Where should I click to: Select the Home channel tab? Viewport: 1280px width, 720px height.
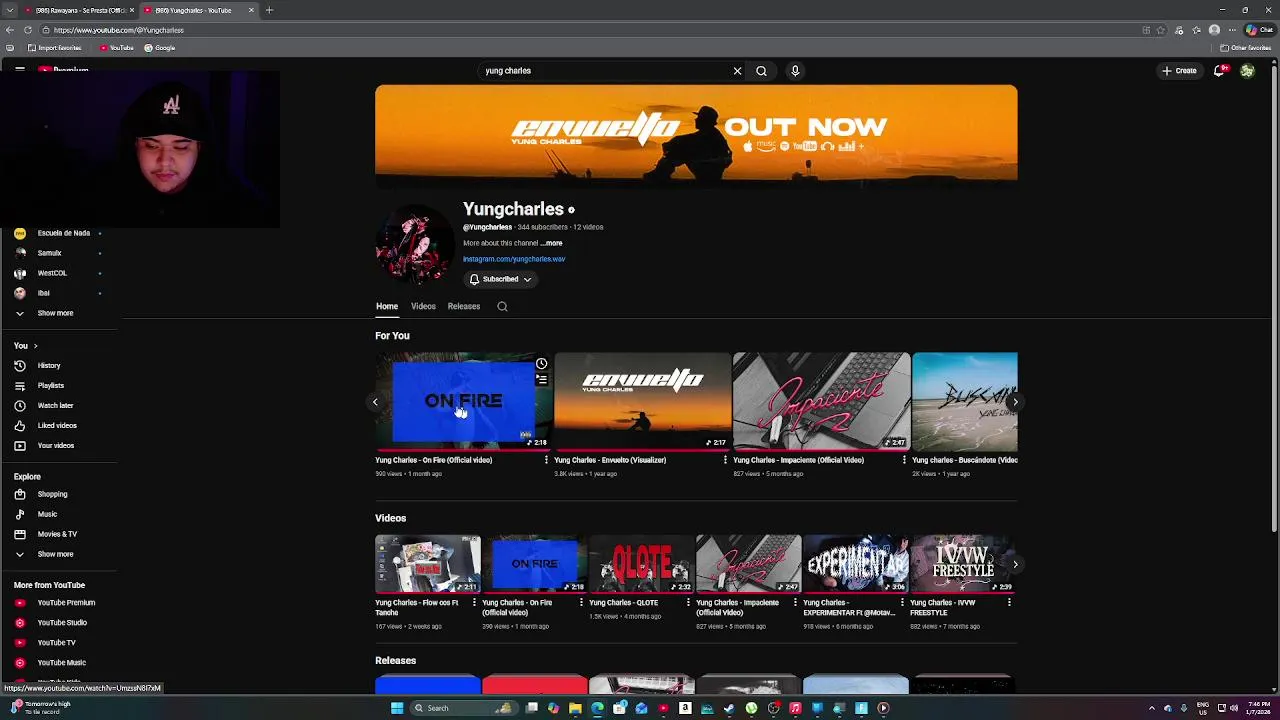coord(387,307)
